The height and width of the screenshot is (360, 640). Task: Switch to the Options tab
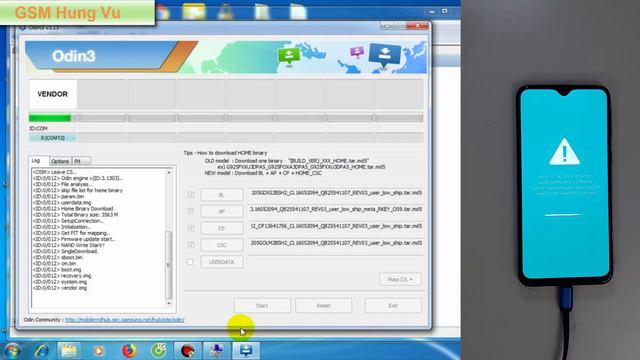[60, 161]
